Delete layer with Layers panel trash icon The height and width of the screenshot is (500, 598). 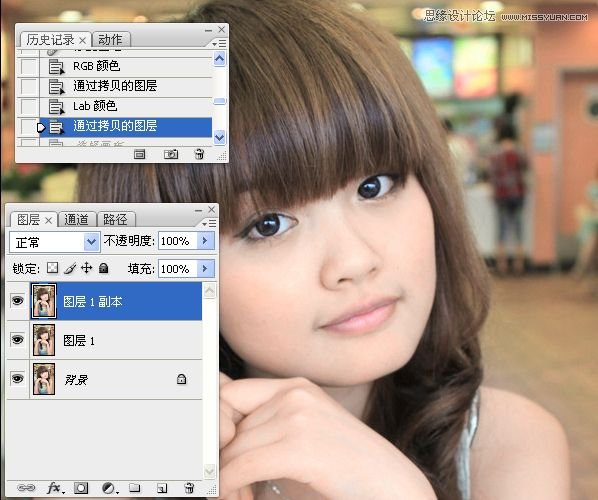(x=189, y=488)
